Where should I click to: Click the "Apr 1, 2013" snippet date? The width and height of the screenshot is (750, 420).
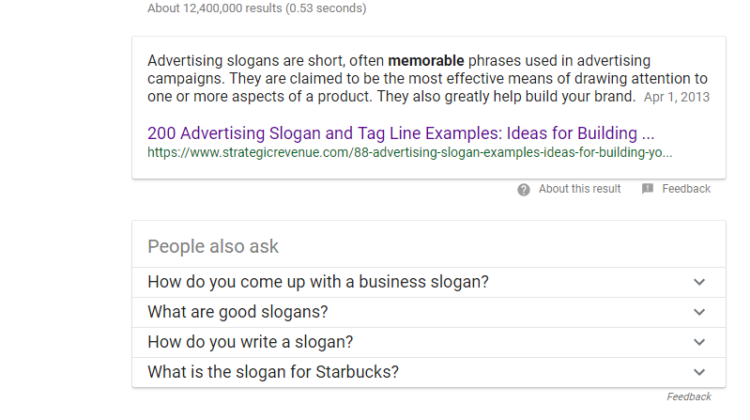coord(678,98)
